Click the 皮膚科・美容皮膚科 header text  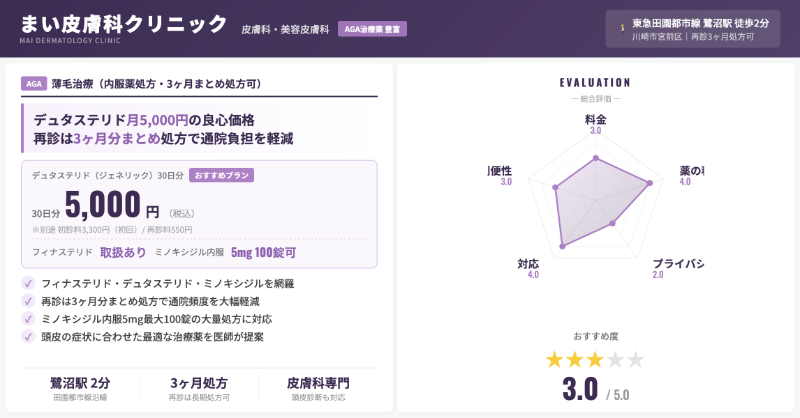click(285, 30)
